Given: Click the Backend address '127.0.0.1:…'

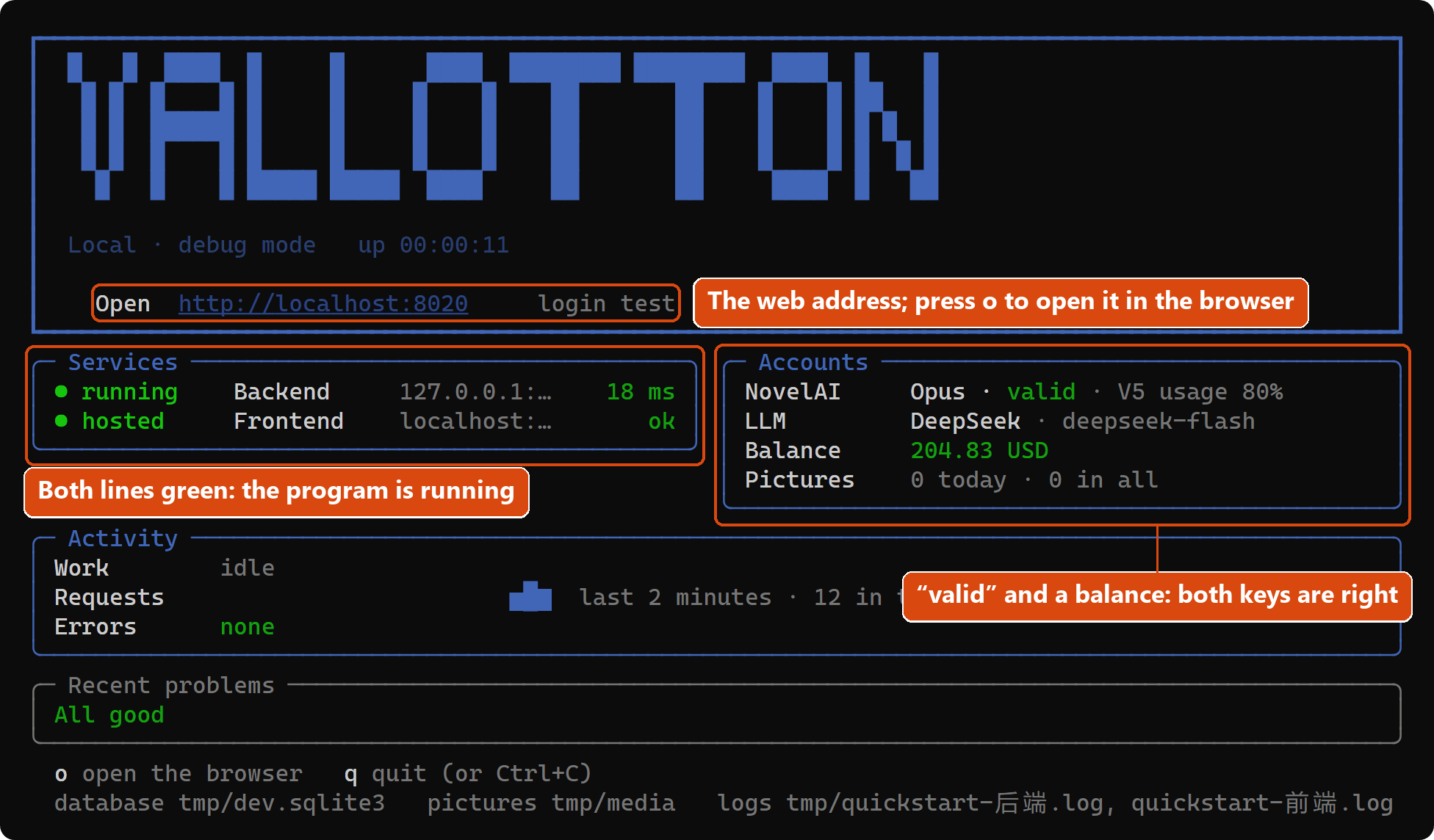Looking at the screenshot, I should (475, 392).
